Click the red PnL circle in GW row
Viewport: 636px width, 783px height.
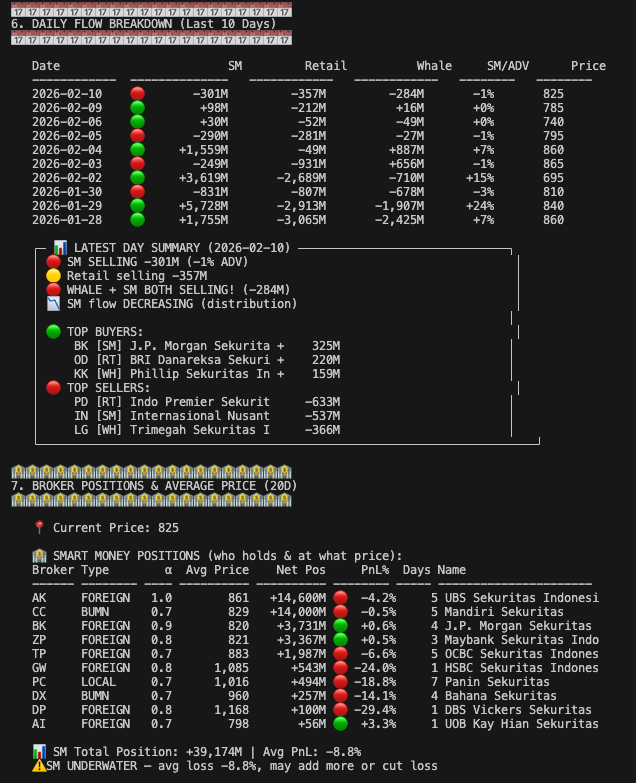340,668
